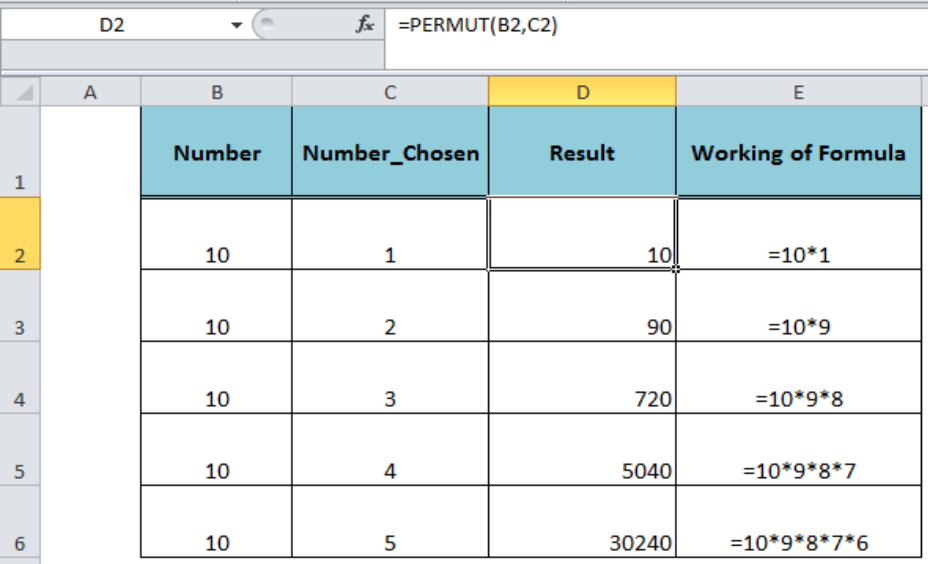928x564 pixels.
Task: Select the cell containing =10*9*8*7
Action: 798,450
